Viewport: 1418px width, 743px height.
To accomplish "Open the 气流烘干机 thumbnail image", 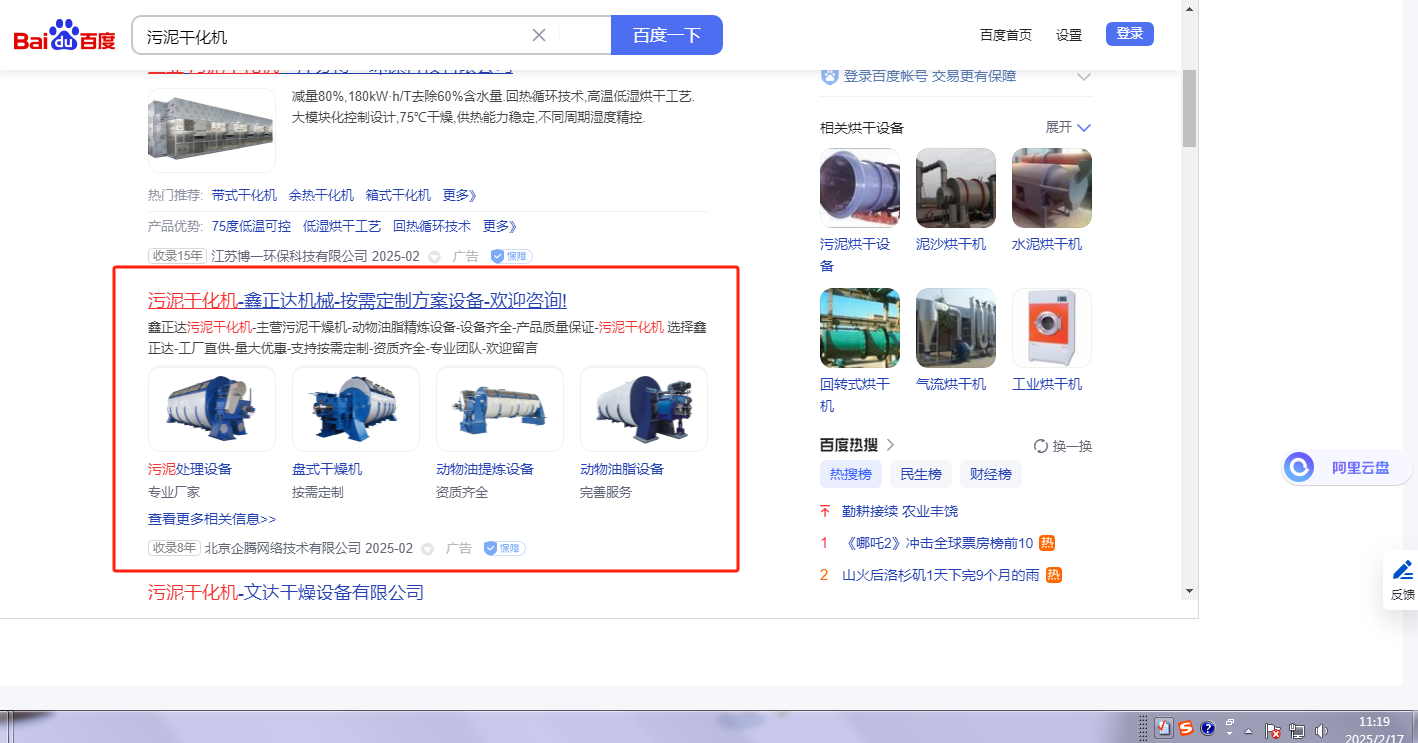I will [x=956, y=328].
